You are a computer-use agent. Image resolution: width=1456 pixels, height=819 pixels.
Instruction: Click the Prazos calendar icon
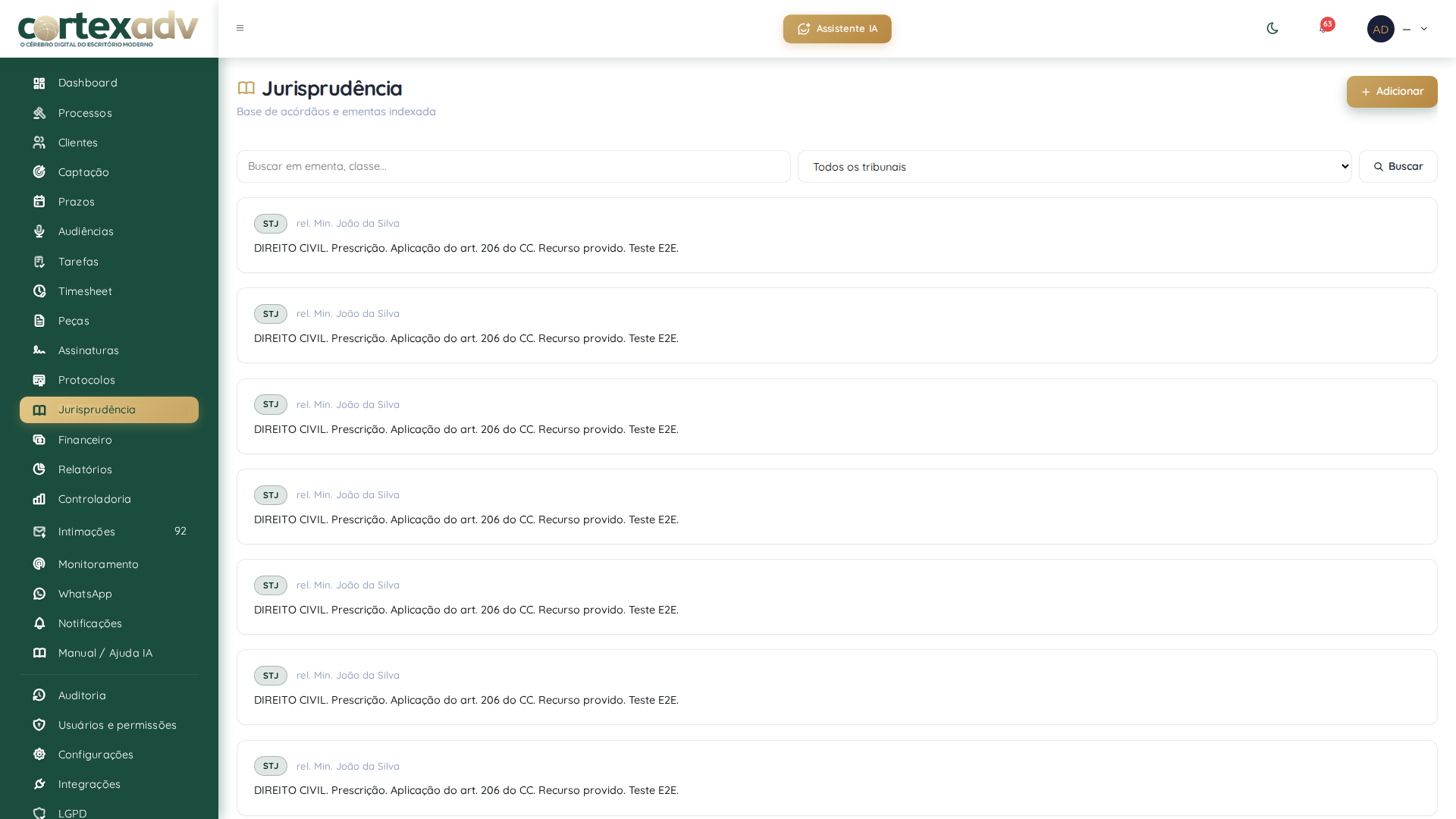coord(39,202)
